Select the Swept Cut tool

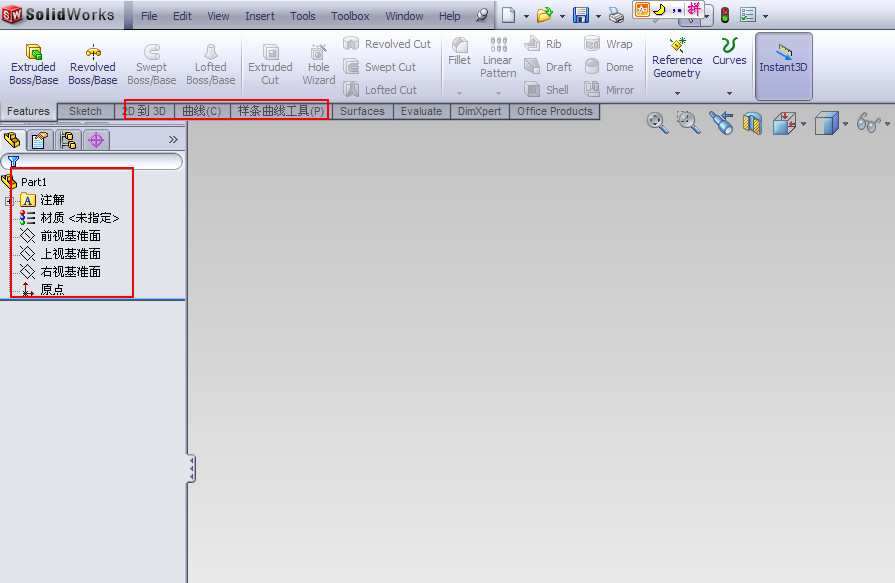pyautogui.click(x=380, y=67)
